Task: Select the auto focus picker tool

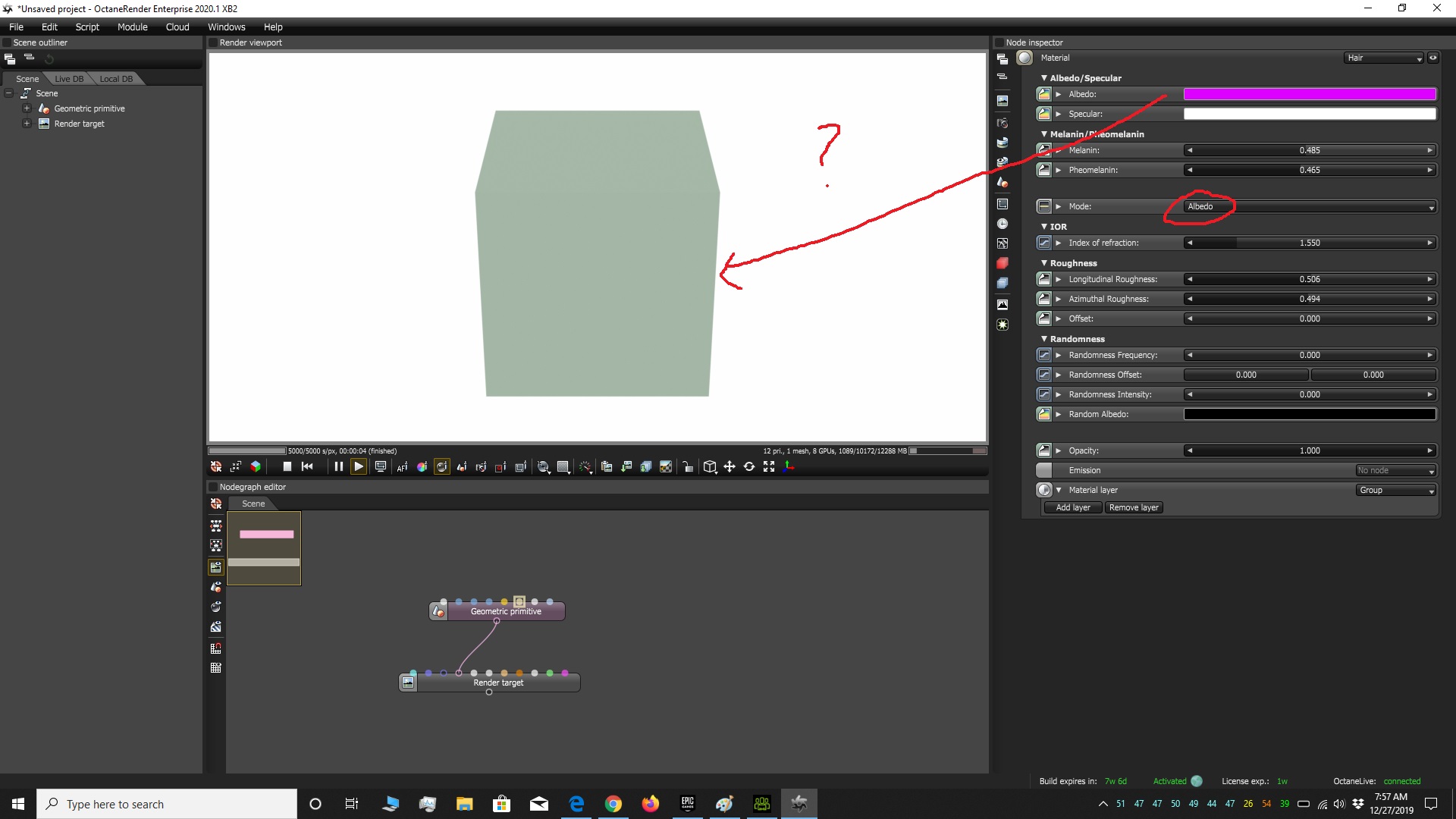Action: [402, 467]
